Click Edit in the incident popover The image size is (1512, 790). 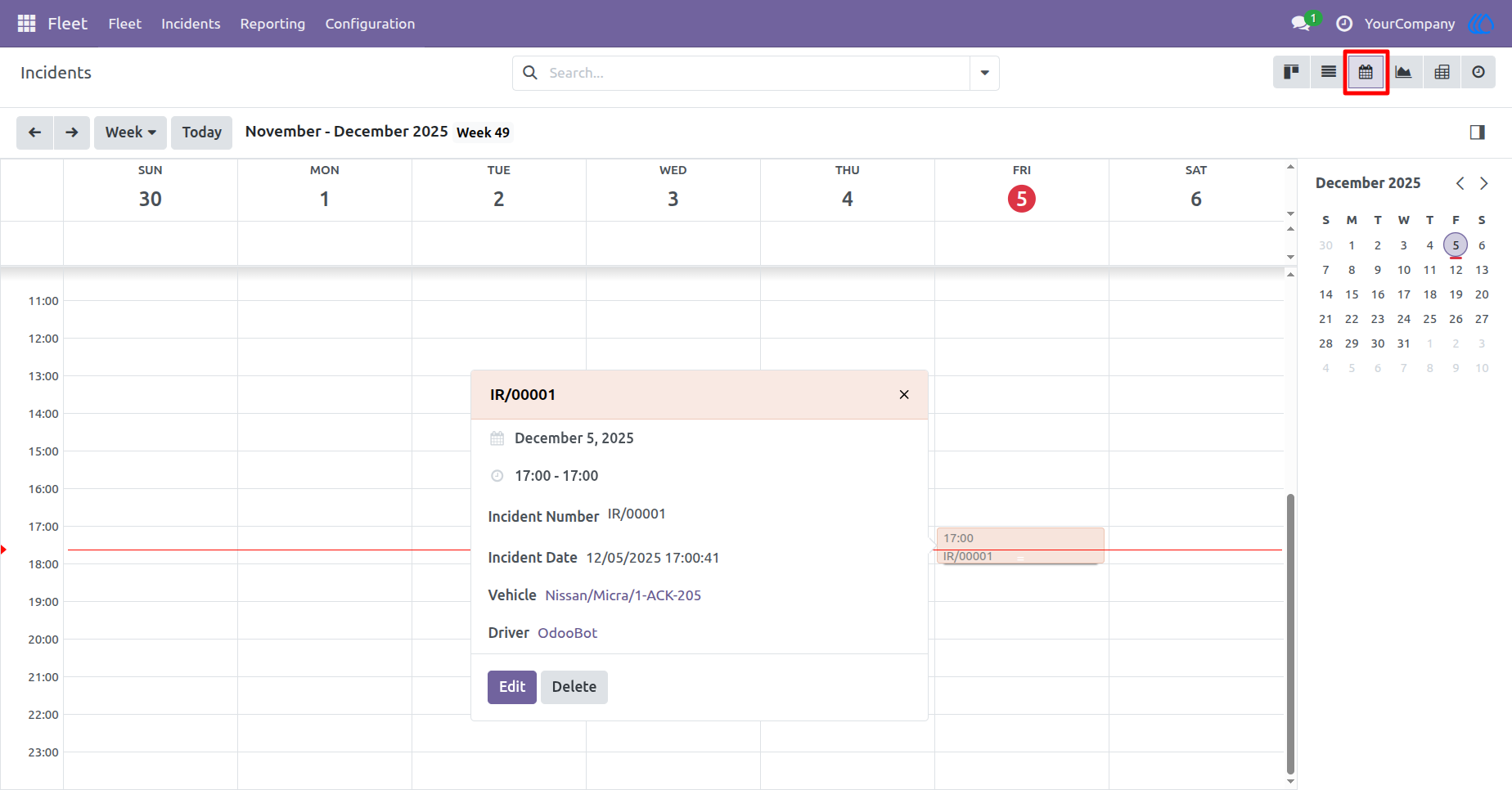tap(512, 687)
